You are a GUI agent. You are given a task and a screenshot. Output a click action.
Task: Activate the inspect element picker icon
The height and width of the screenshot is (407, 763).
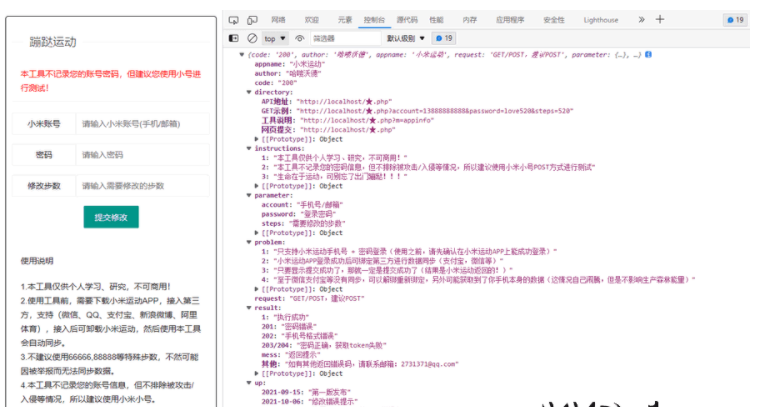(x=234, y=20)
